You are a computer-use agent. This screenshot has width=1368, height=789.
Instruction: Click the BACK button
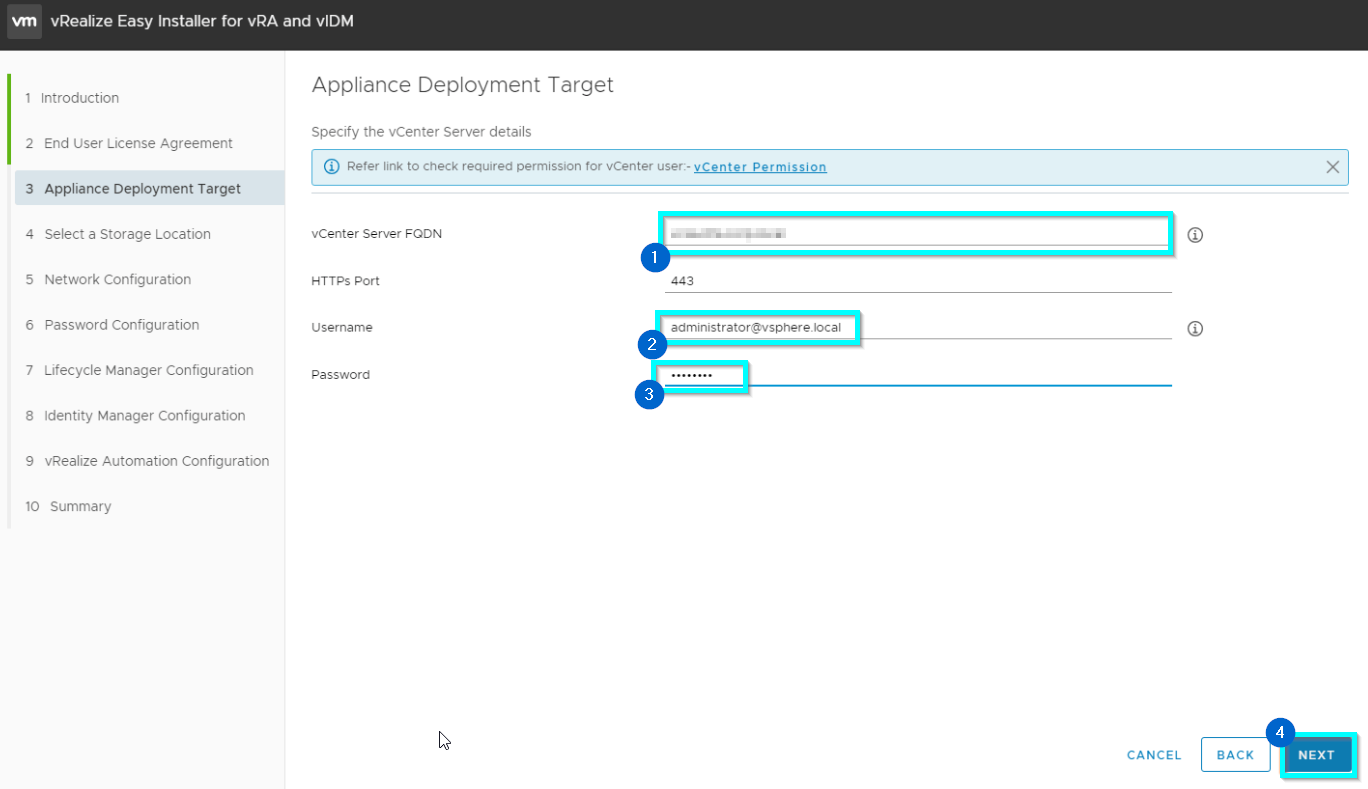[x=1235, y=755]
